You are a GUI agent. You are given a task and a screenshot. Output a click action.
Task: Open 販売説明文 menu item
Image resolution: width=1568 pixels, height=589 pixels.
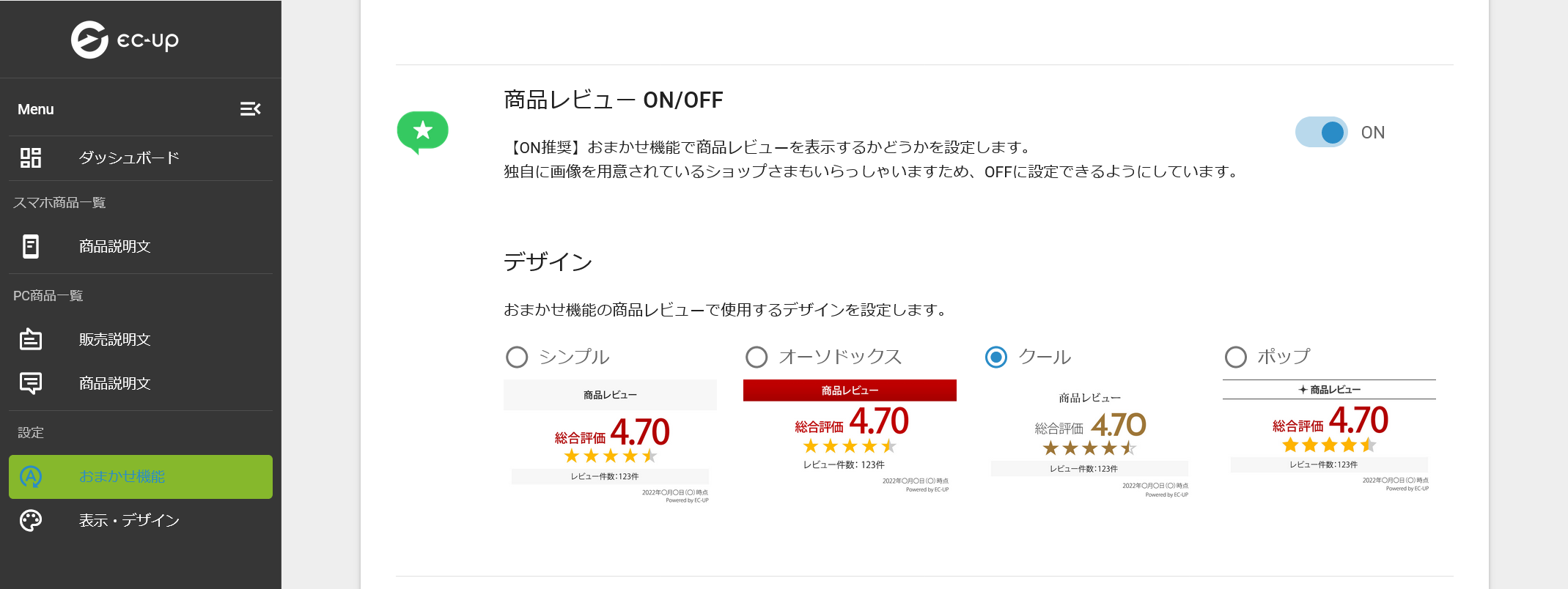[x=141, y=339]
